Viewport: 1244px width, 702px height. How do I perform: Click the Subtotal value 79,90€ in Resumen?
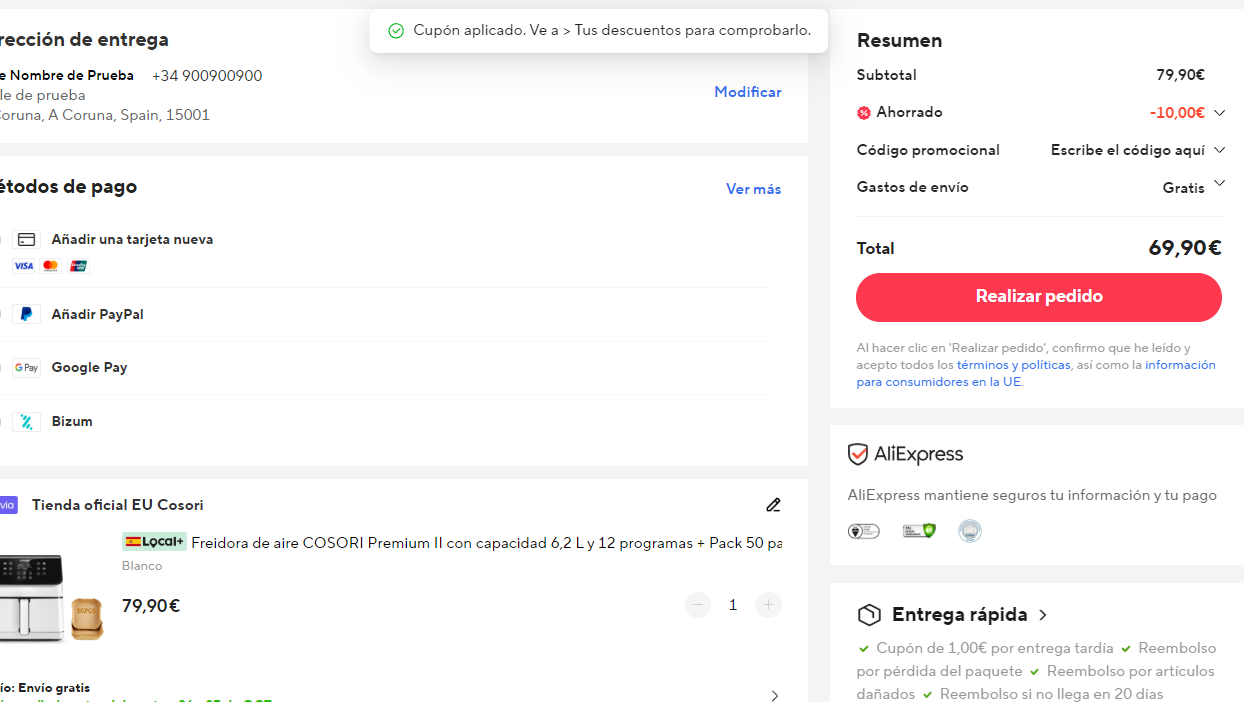1180,75
